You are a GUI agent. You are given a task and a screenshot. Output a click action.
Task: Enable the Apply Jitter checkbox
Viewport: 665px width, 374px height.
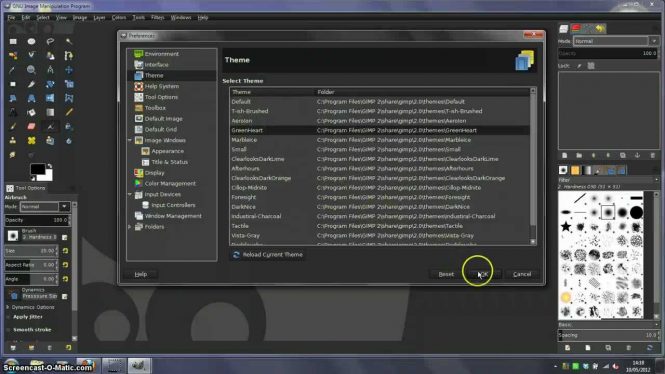8,317
